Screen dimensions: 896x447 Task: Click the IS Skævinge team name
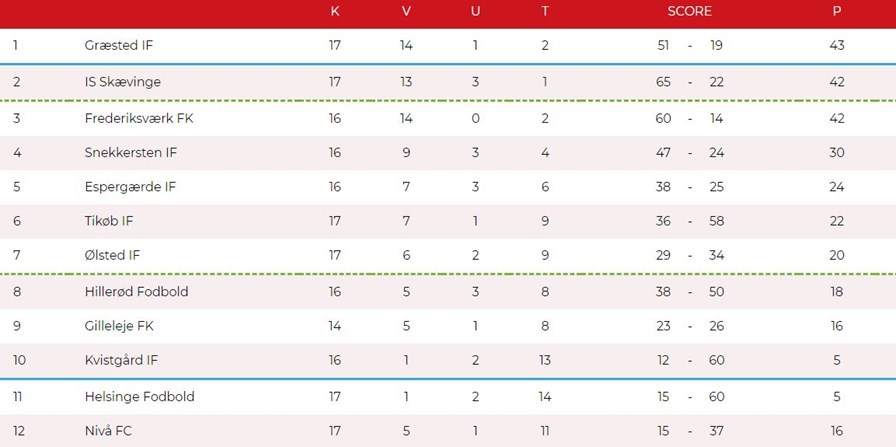(x=123, y=82)
